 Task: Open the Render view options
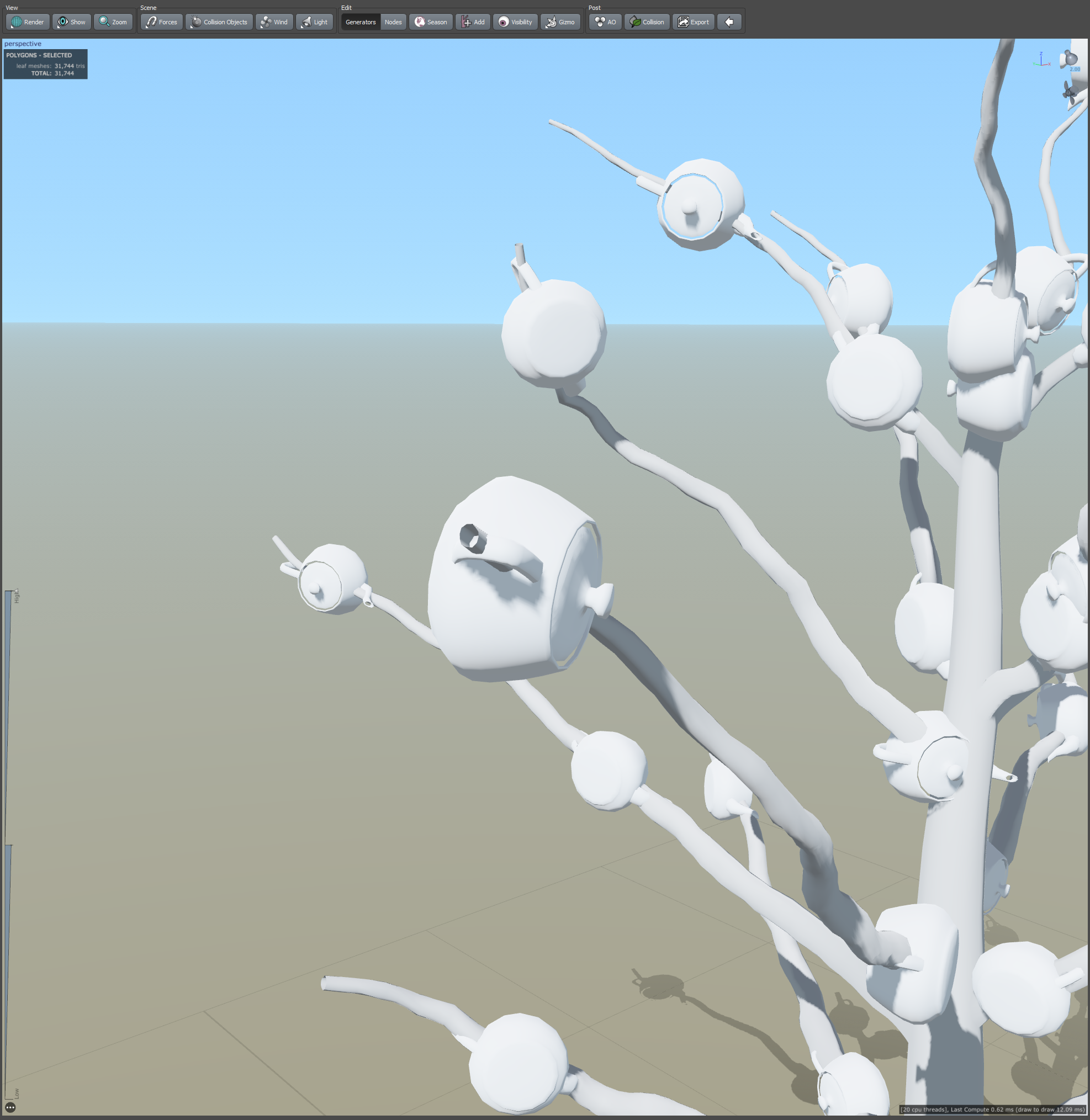pos(28,22)
